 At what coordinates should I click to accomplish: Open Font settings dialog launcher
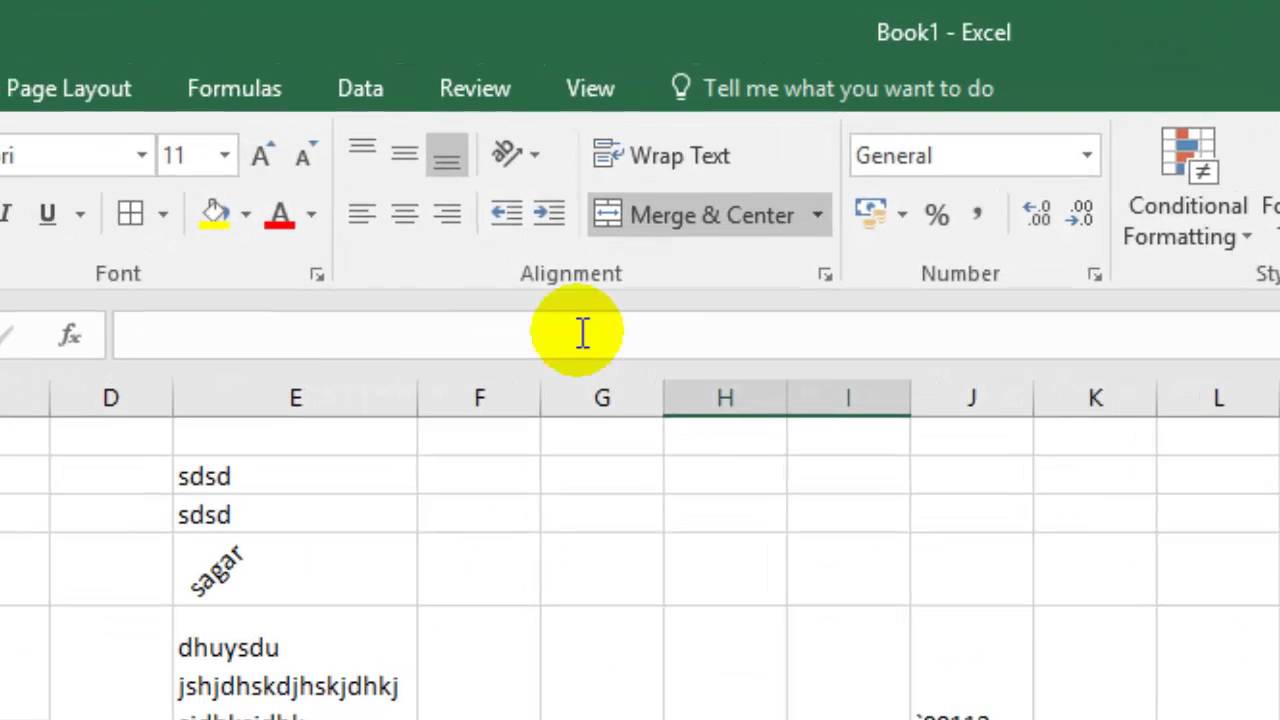pyautogui.click(x=317, y=274)
